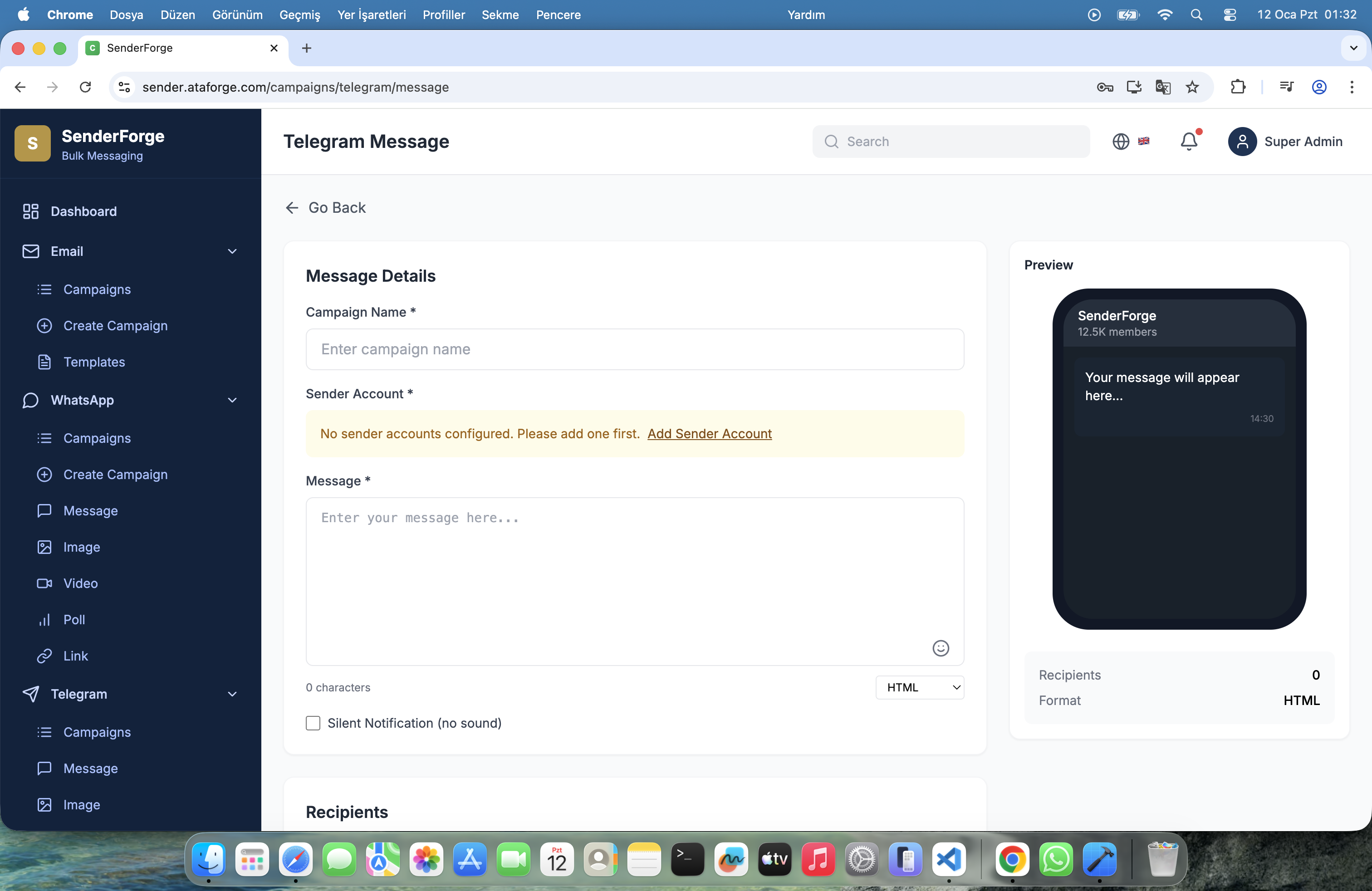This screenshot has height=891, width=1372.
Task: Open WhatsApp Link from sidebar
Action: click(75, 655)
